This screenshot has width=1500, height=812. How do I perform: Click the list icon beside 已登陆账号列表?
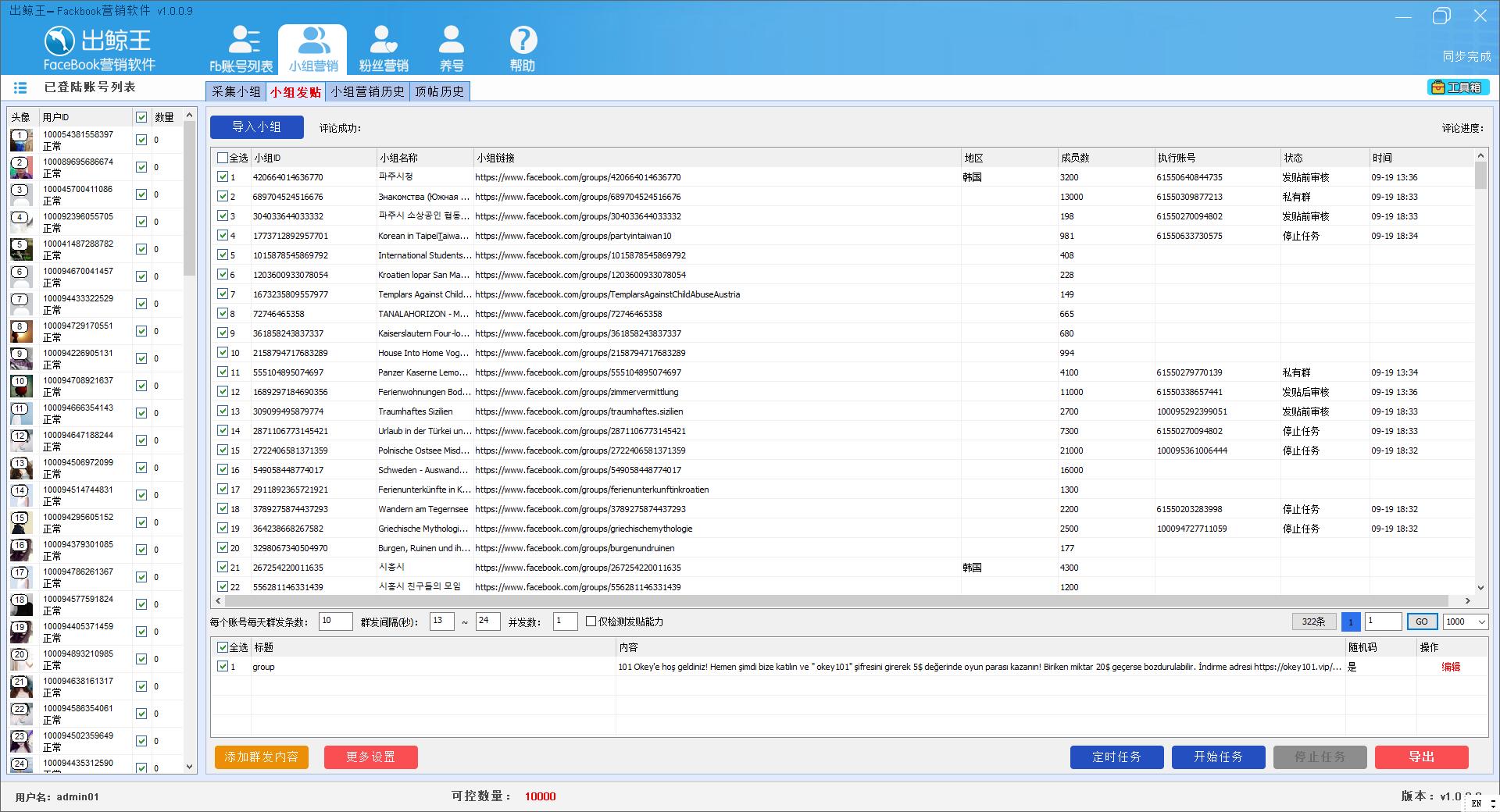pos(20,87)
